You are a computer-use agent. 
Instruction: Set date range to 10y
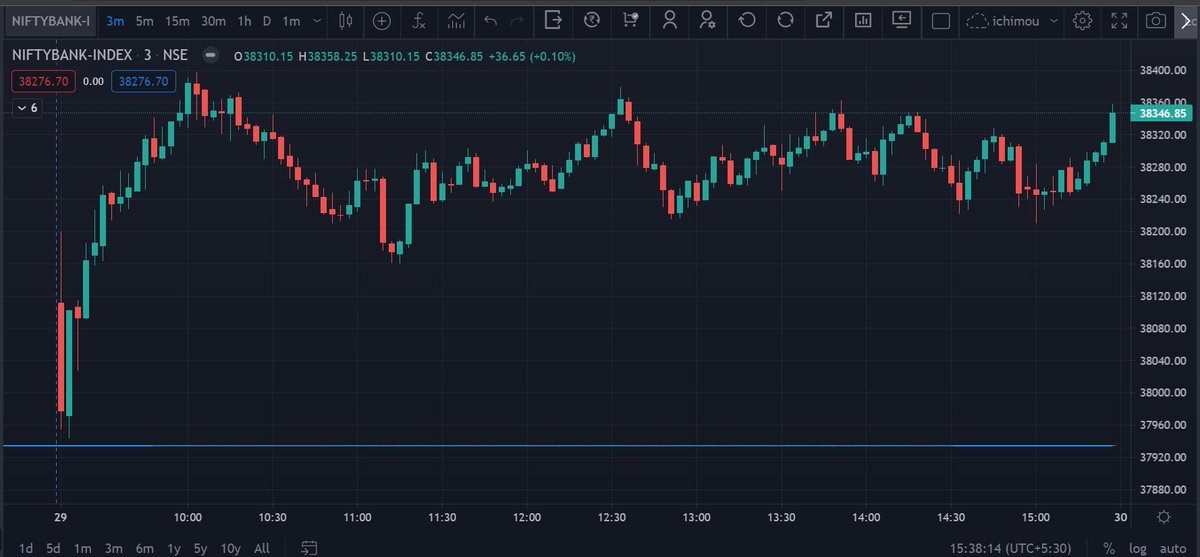click(231, 548)
